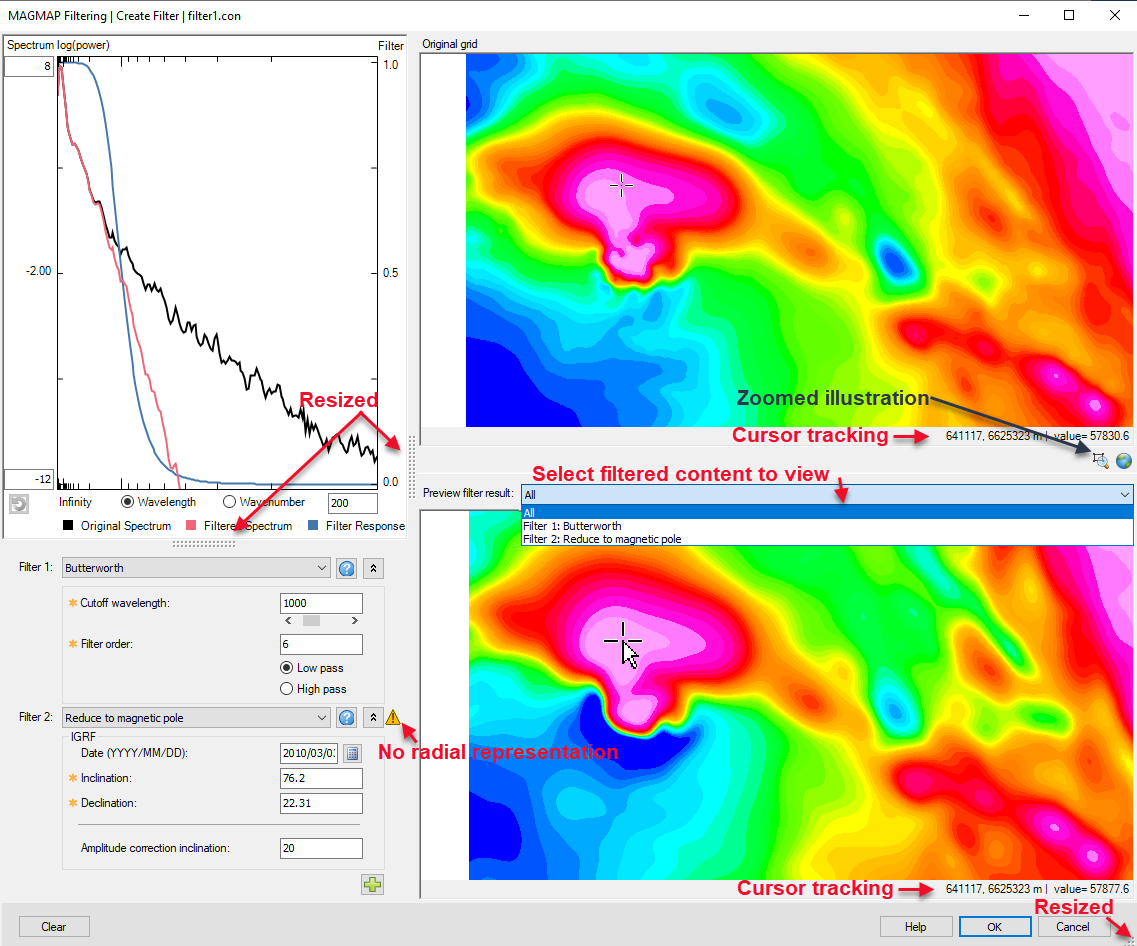Viewport: 1137px width, 946px height.
Task: Select the Low pass radio button
Action: coord(287,668)
